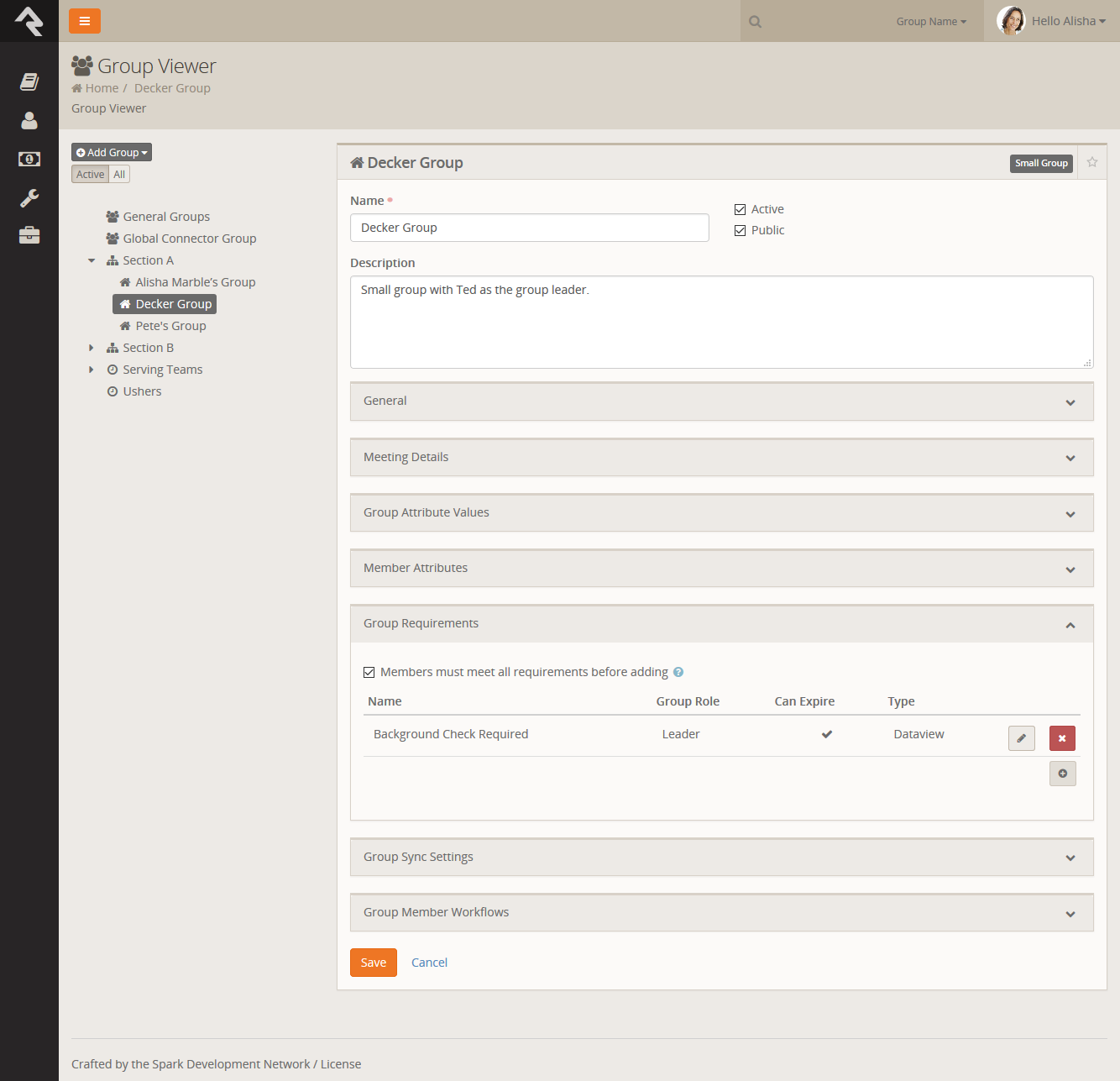This screenshot has height=1081, width=1120.
Task: Open the book icon in sidebar
Action: (29, 81)
